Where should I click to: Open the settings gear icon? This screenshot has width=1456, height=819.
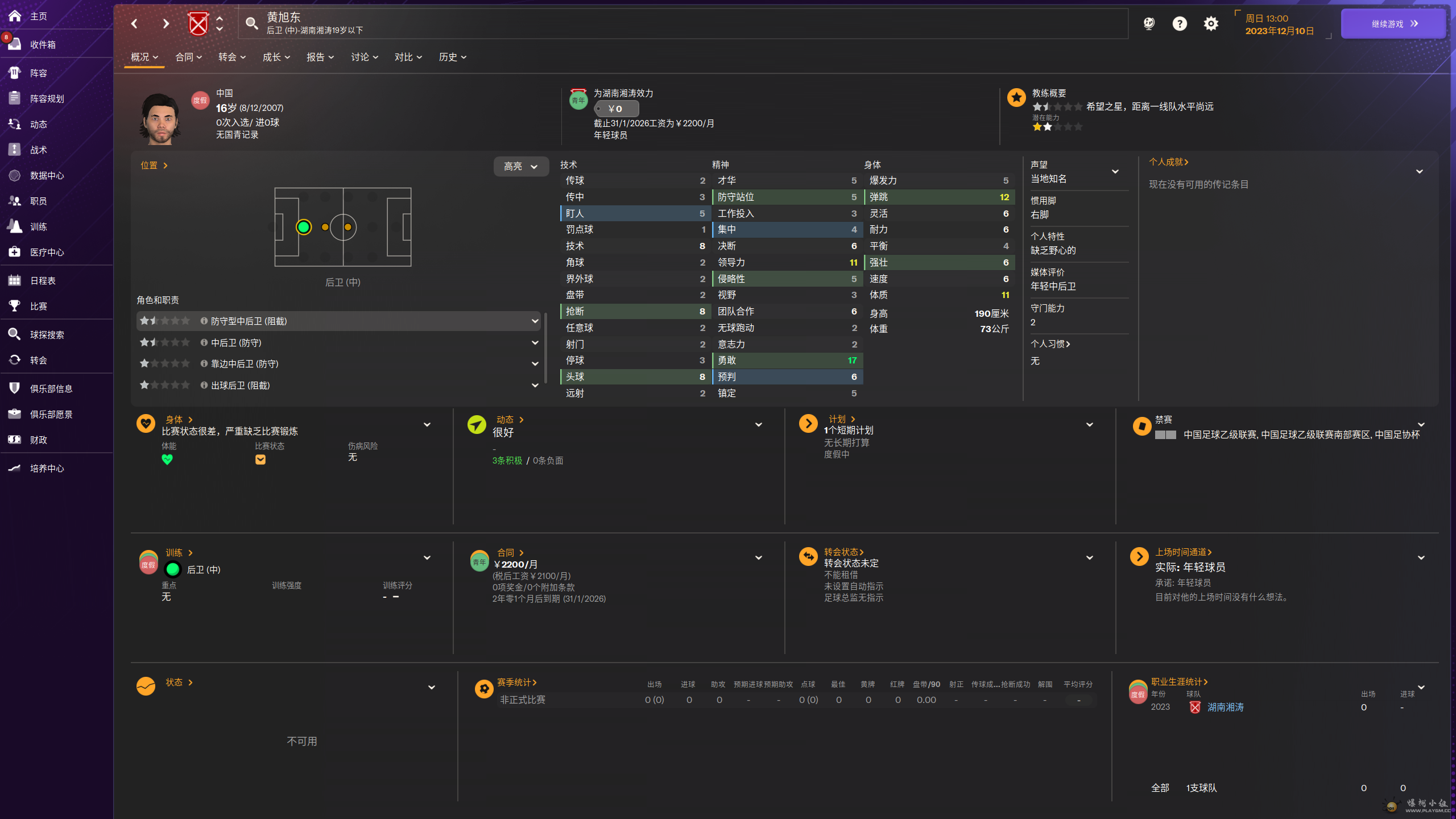[1211, 23]
